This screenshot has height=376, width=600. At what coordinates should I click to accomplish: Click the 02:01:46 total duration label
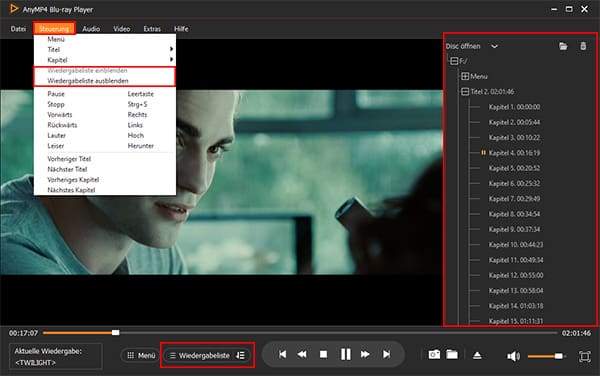[576, 333]
